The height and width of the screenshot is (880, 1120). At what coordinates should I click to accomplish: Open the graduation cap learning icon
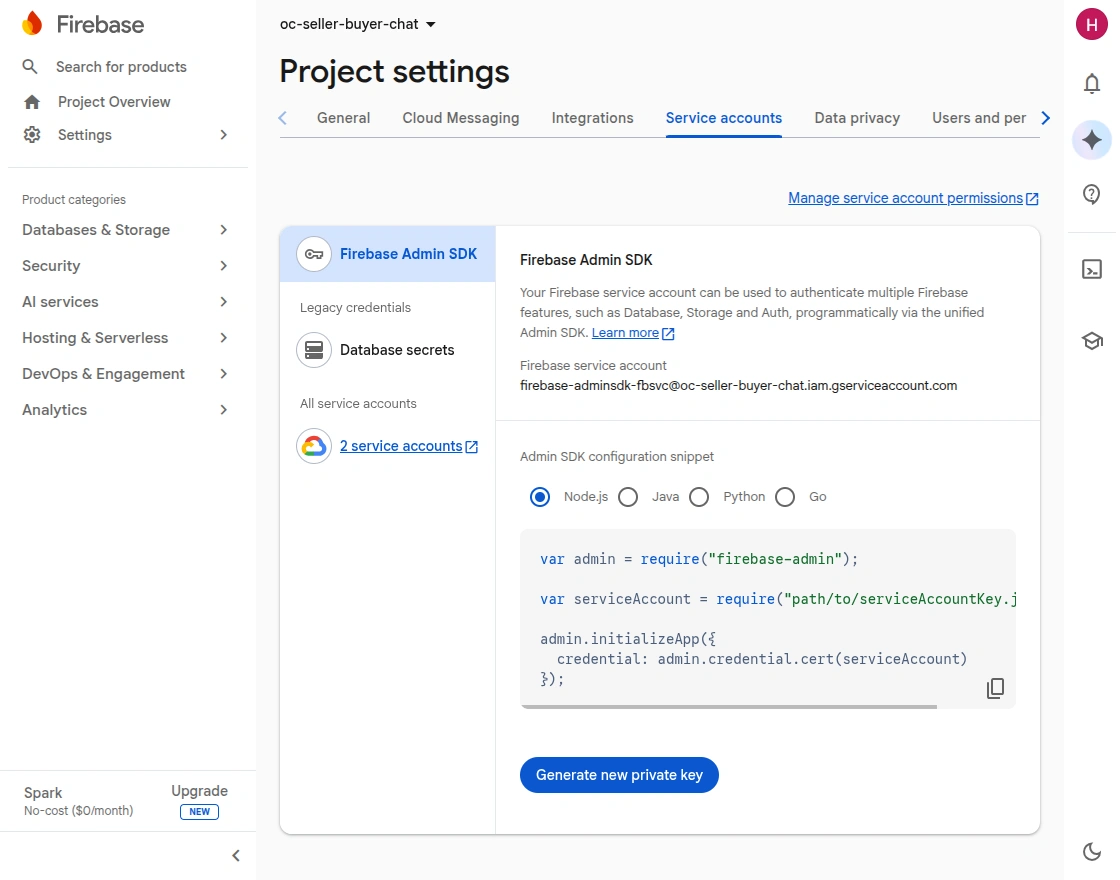tap(1091, 341)
